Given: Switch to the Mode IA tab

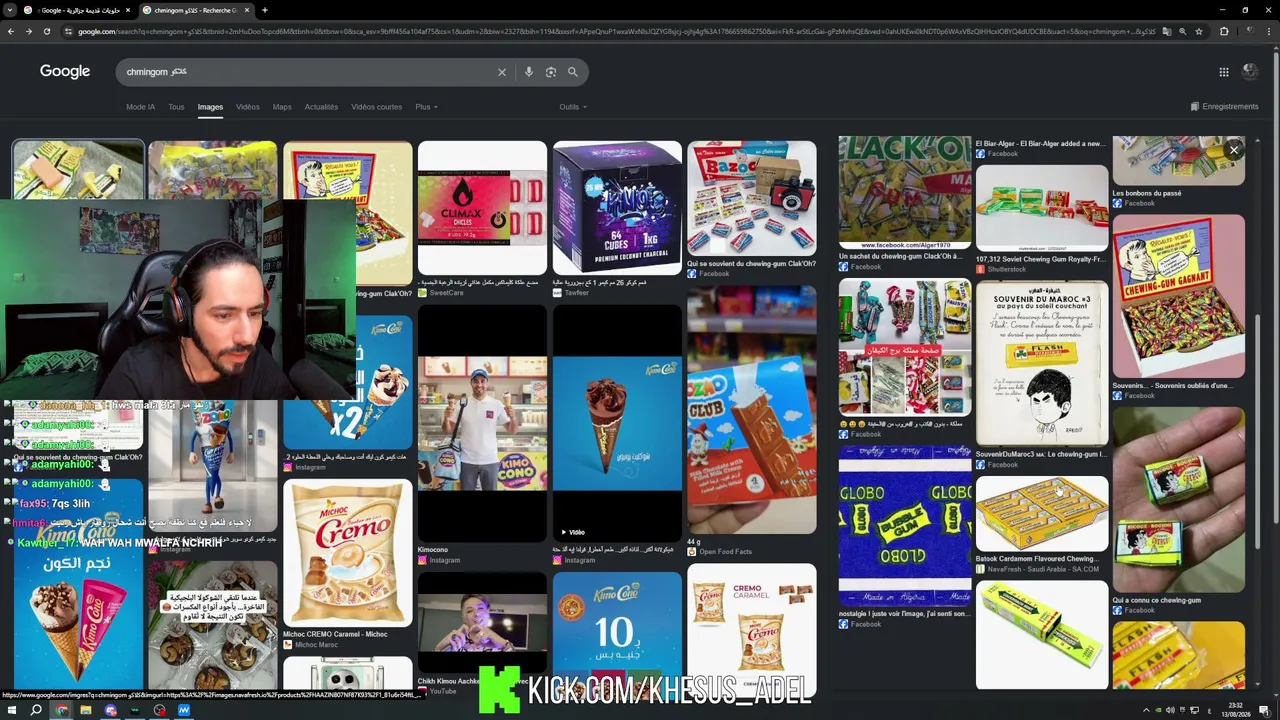Looking at the screenshot, I should (x=140, y=107).
